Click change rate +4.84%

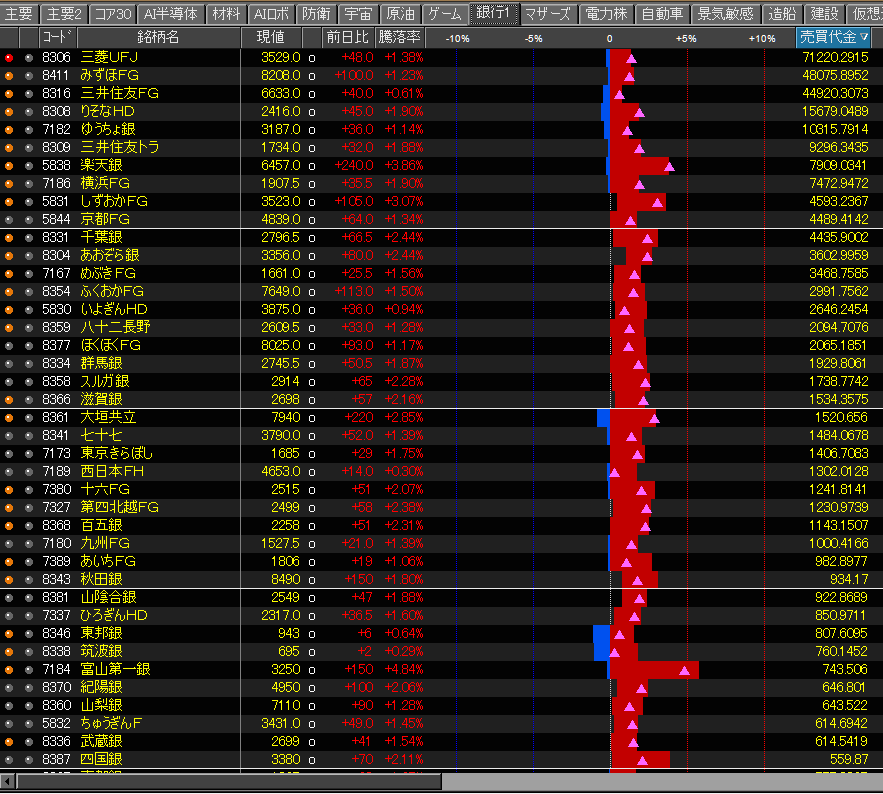point(404,670)
